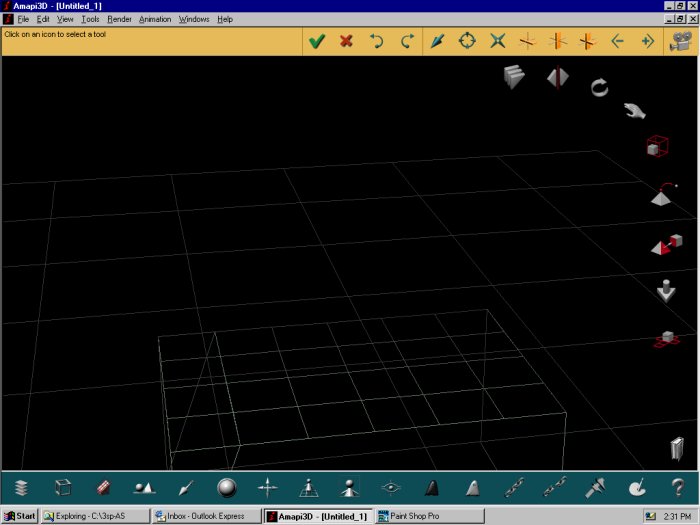Screen dimensions: 700x525
Task: Open the movie camera icon
Action: 681,41
